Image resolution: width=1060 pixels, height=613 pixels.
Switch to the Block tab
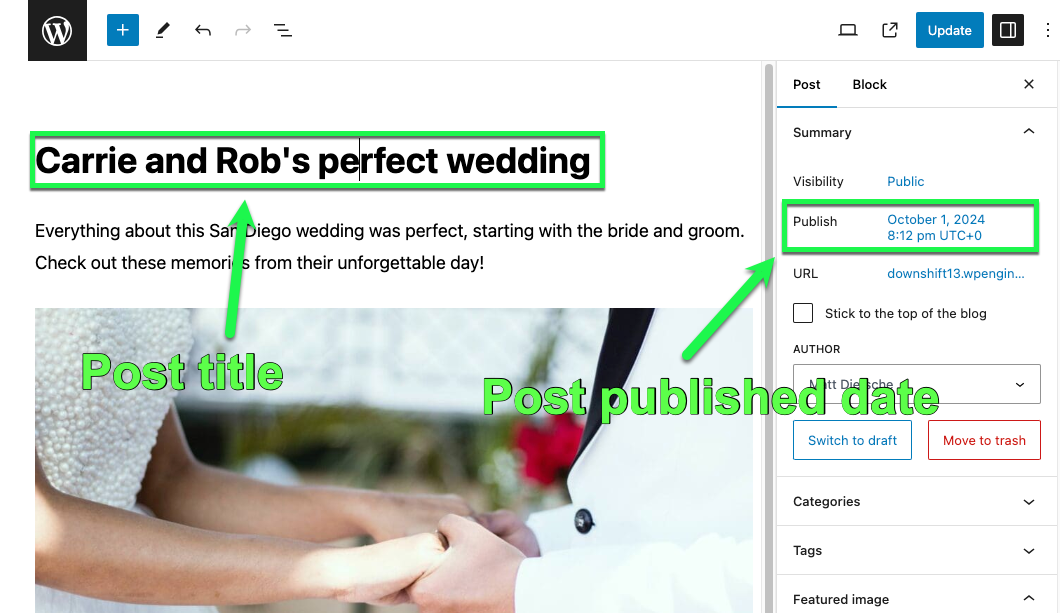click(869, 84)
